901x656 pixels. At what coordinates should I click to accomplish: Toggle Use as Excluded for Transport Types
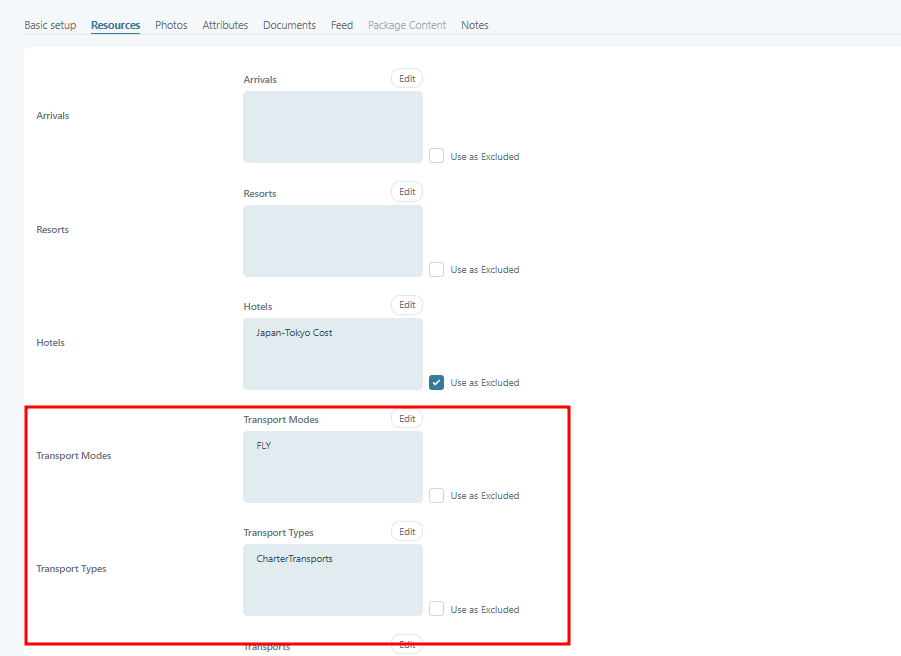click(437, 609)
